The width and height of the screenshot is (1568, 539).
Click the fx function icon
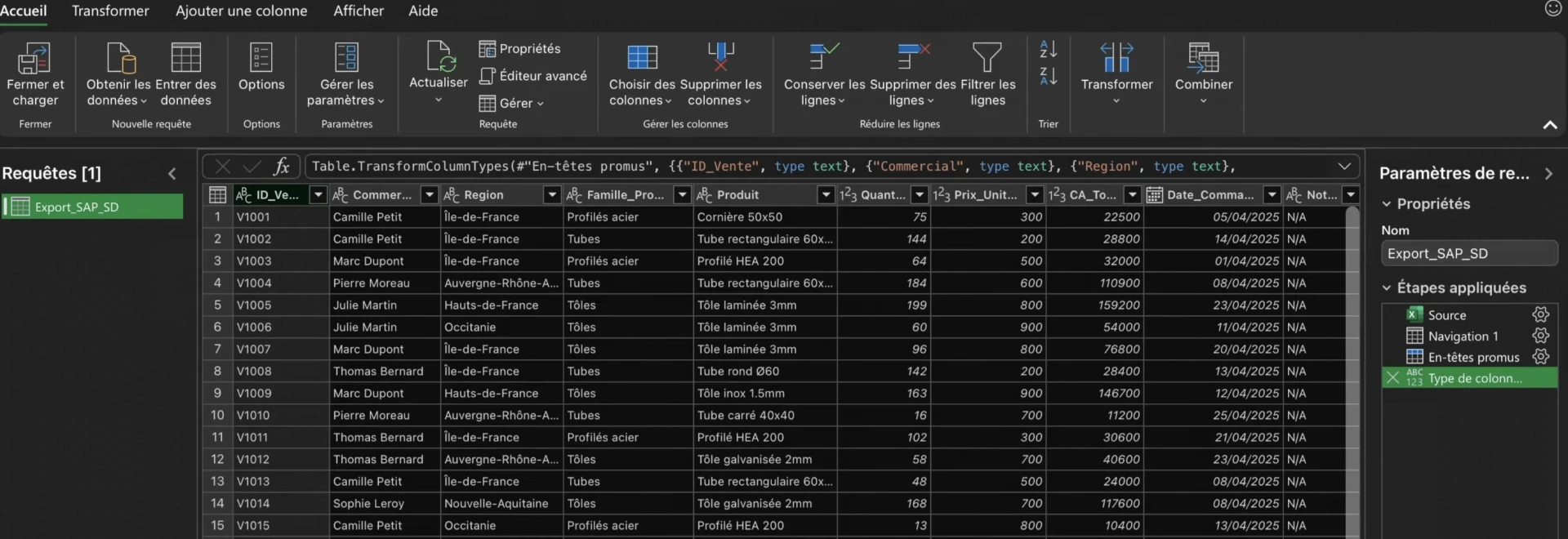282,167
